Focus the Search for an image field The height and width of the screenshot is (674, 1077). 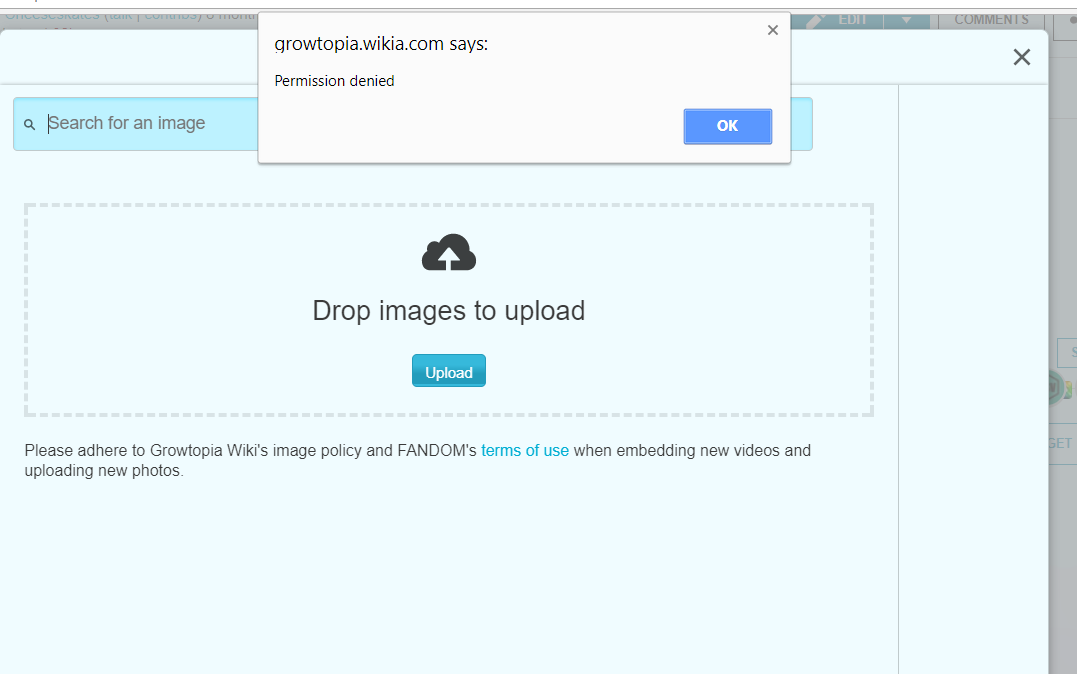[150, 123]
